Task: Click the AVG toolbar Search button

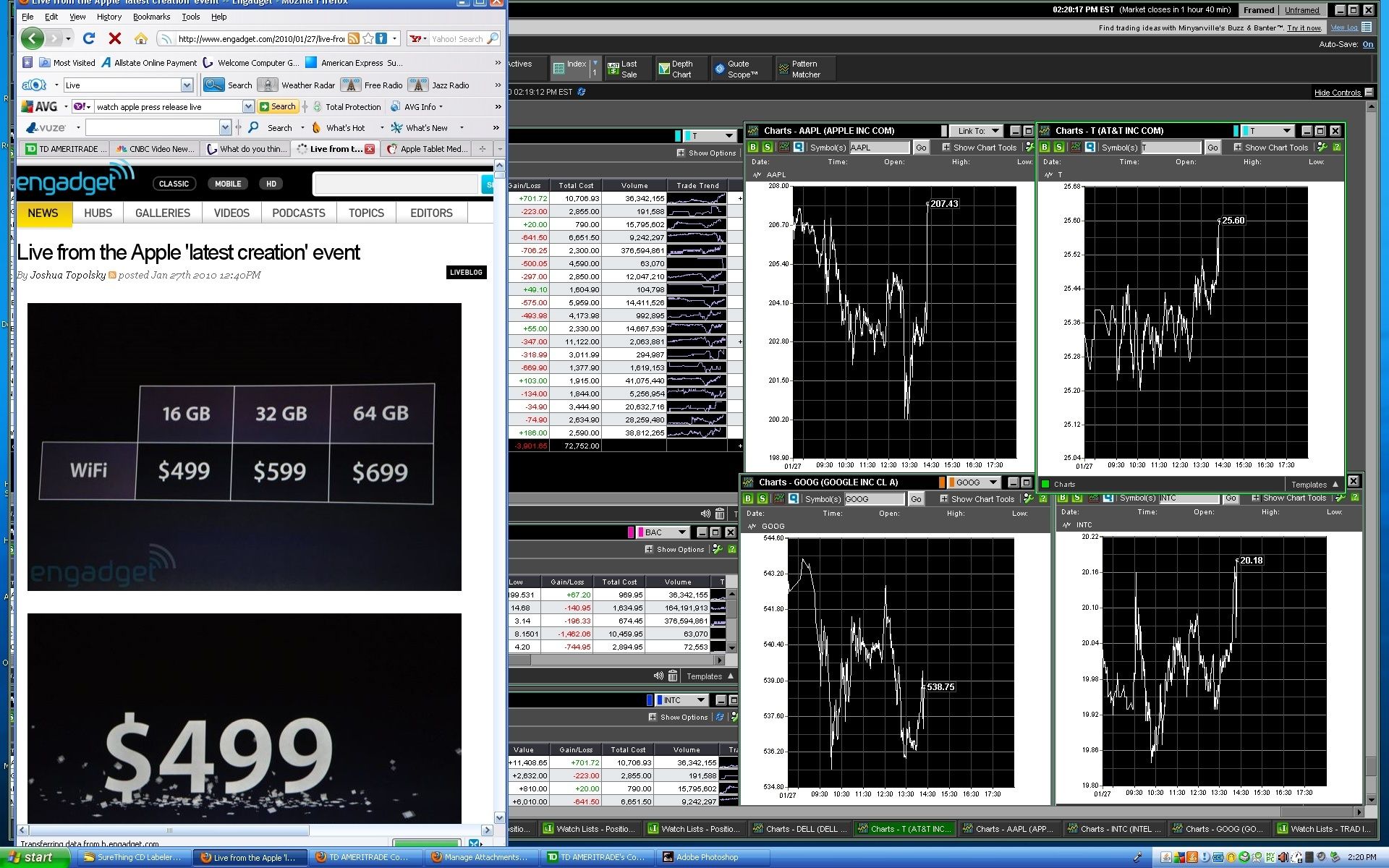Action: 277,107
